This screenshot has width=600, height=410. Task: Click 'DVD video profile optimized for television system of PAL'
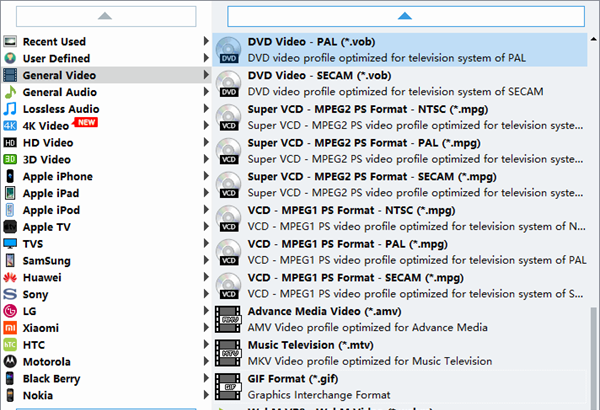(386, 58)
